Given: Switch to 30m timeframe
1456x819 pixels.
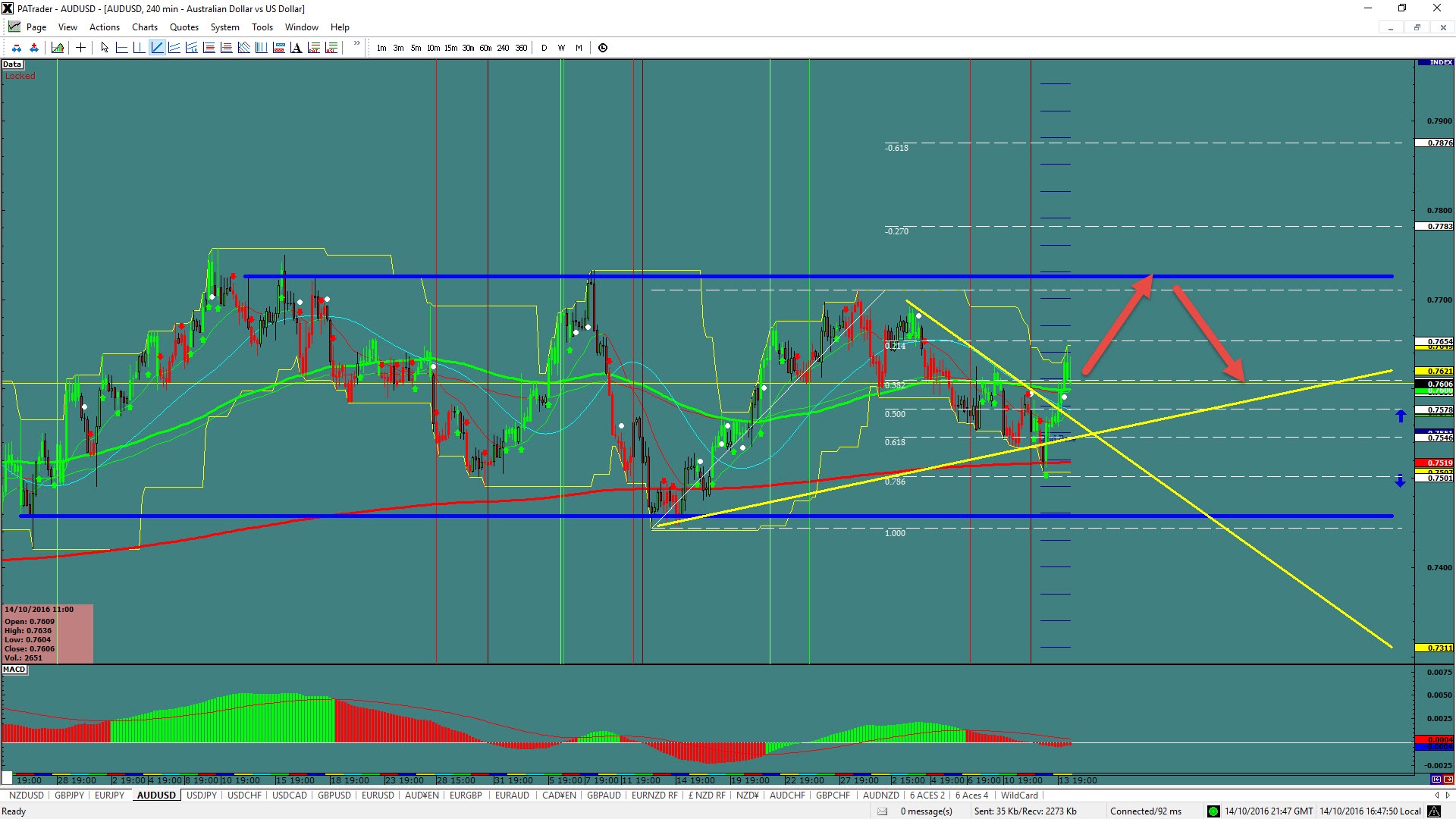Looking at the screenshot, I should pyautogui.click(x=468, y=48).
